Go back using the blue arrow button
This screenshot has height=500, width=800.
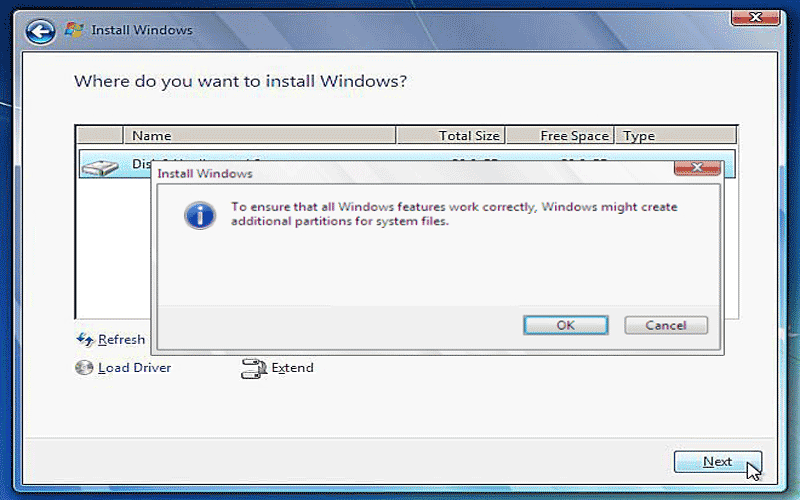(x=40, y=32)
